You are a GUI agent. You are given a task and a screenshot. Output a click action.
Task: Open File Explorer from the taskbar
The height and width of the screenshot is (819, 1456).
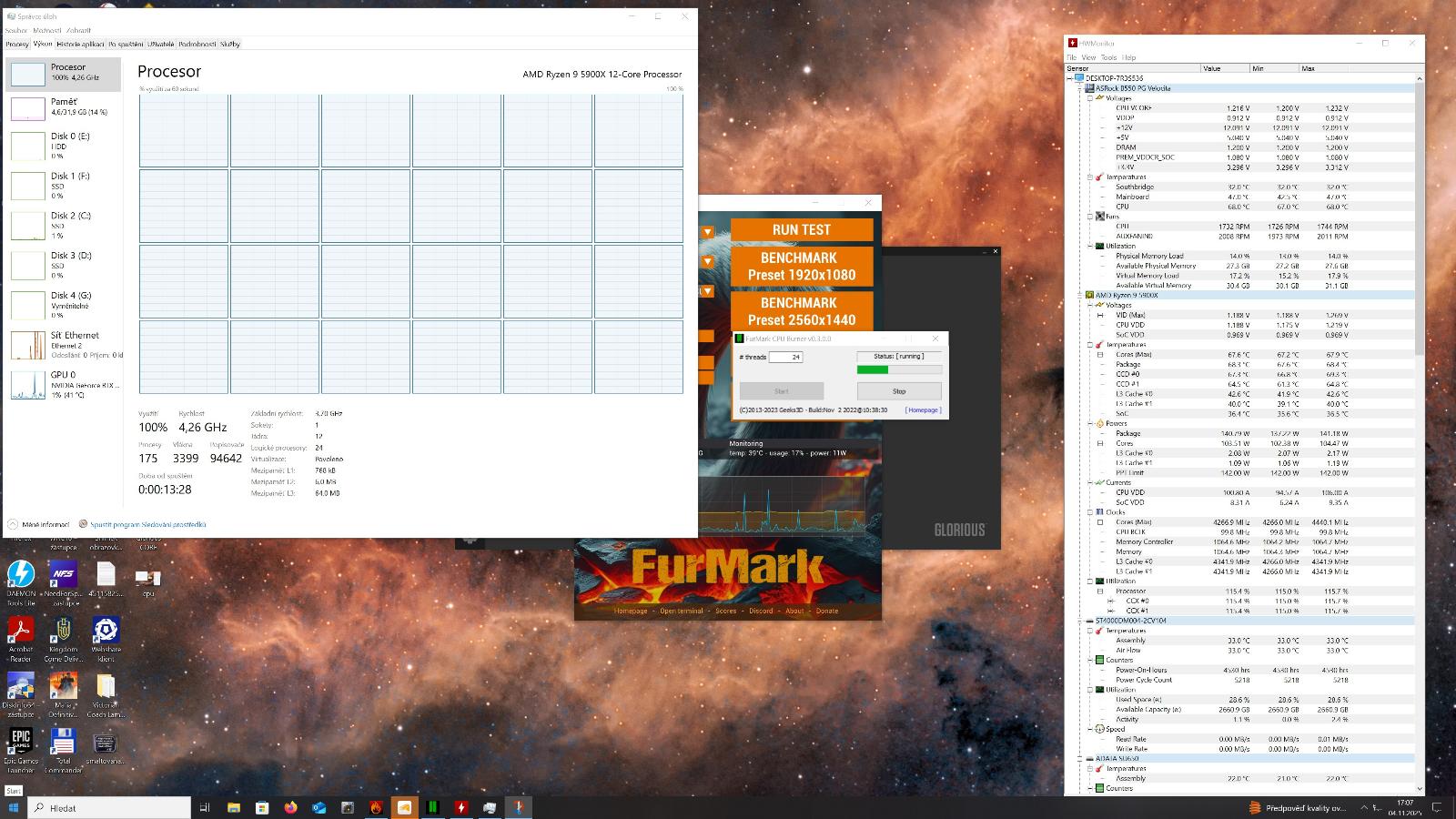coord(234,807)
